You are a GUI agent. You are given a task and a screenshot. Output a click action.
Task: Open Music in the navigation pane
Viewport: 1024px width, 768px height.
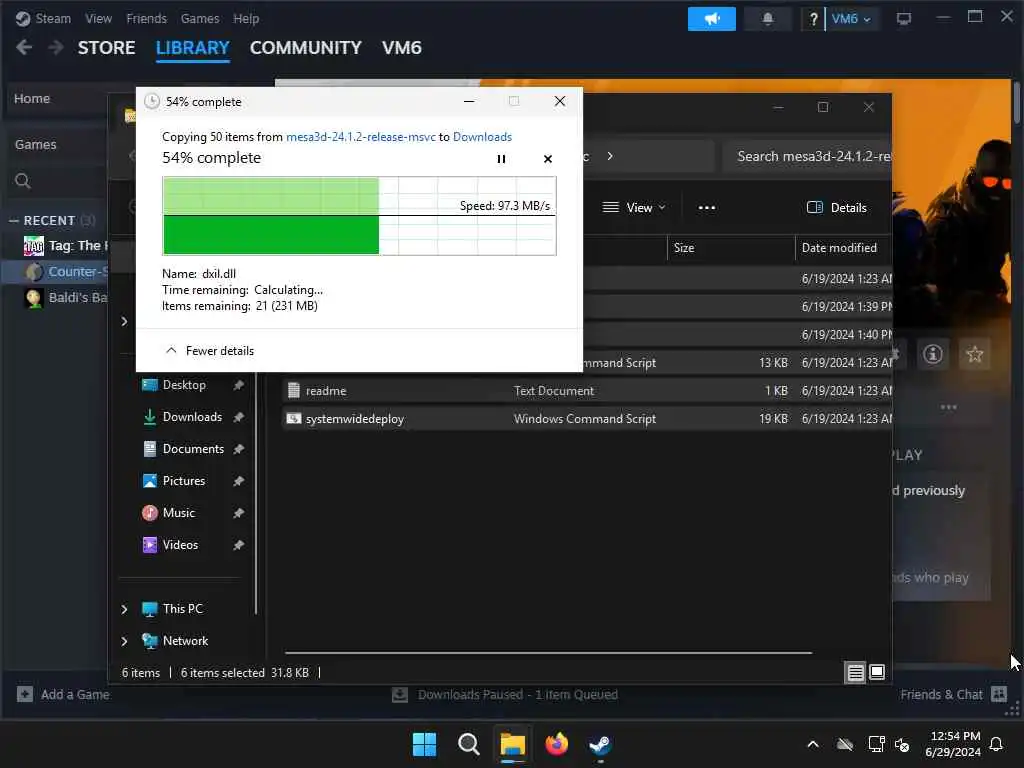pyautogui.click(x=178, y=513)
